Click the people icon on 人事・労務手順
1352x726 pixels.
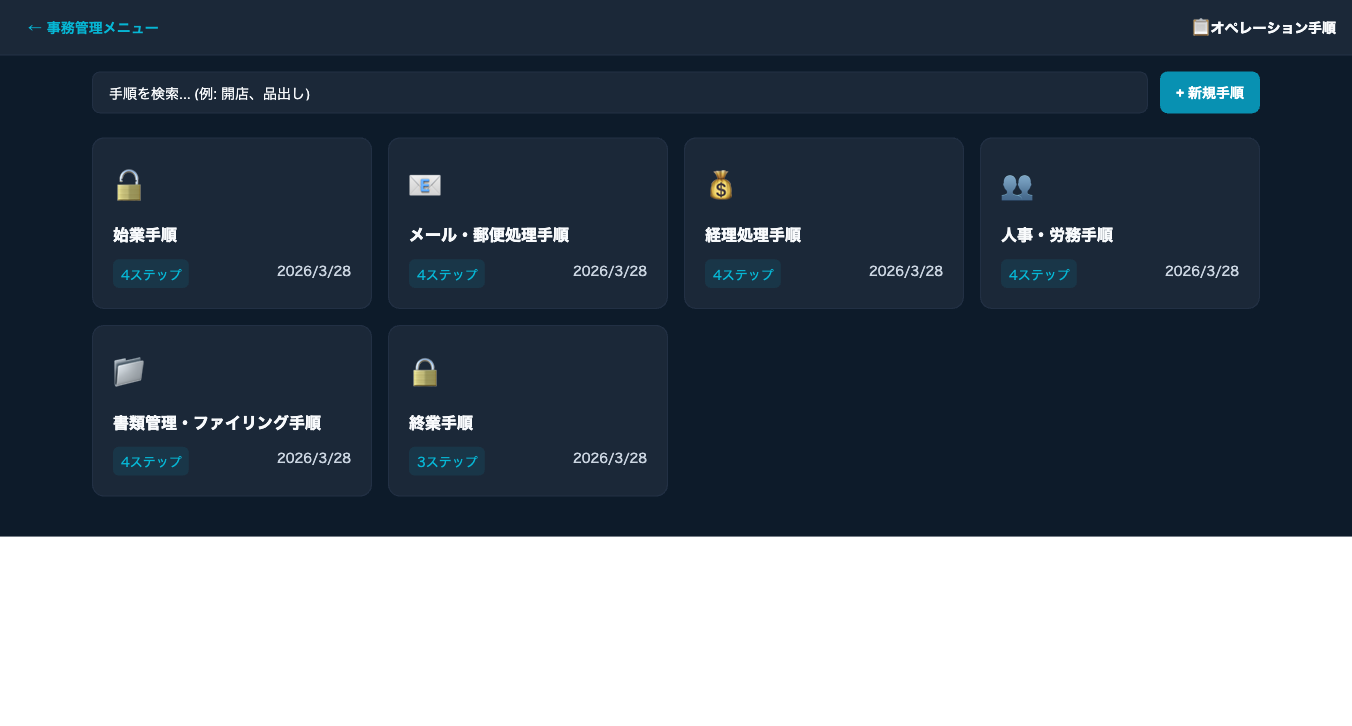[1016, 185]
